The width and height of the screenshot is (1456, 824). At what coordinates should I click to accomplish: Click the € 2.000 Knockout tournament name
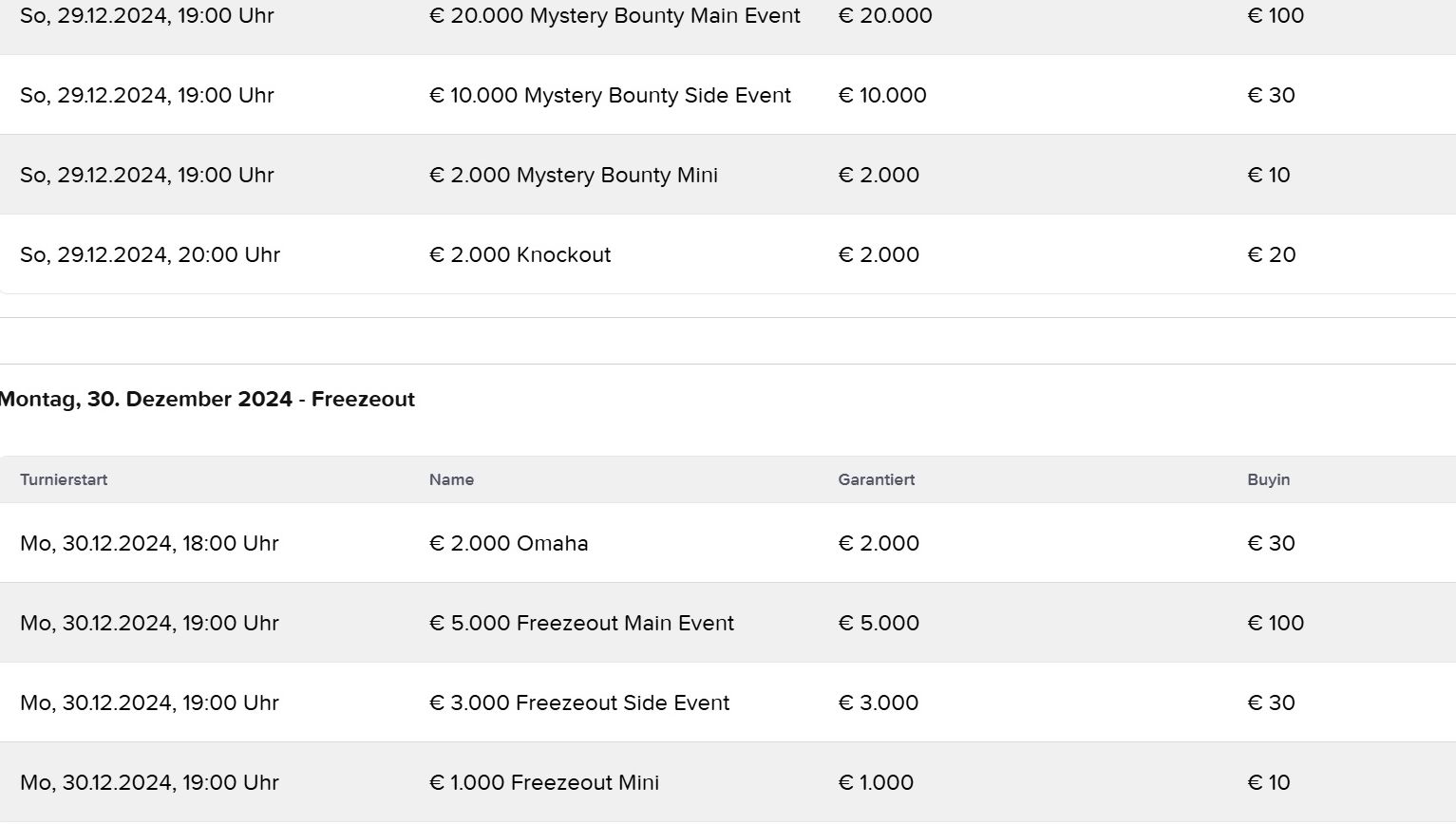520,255
